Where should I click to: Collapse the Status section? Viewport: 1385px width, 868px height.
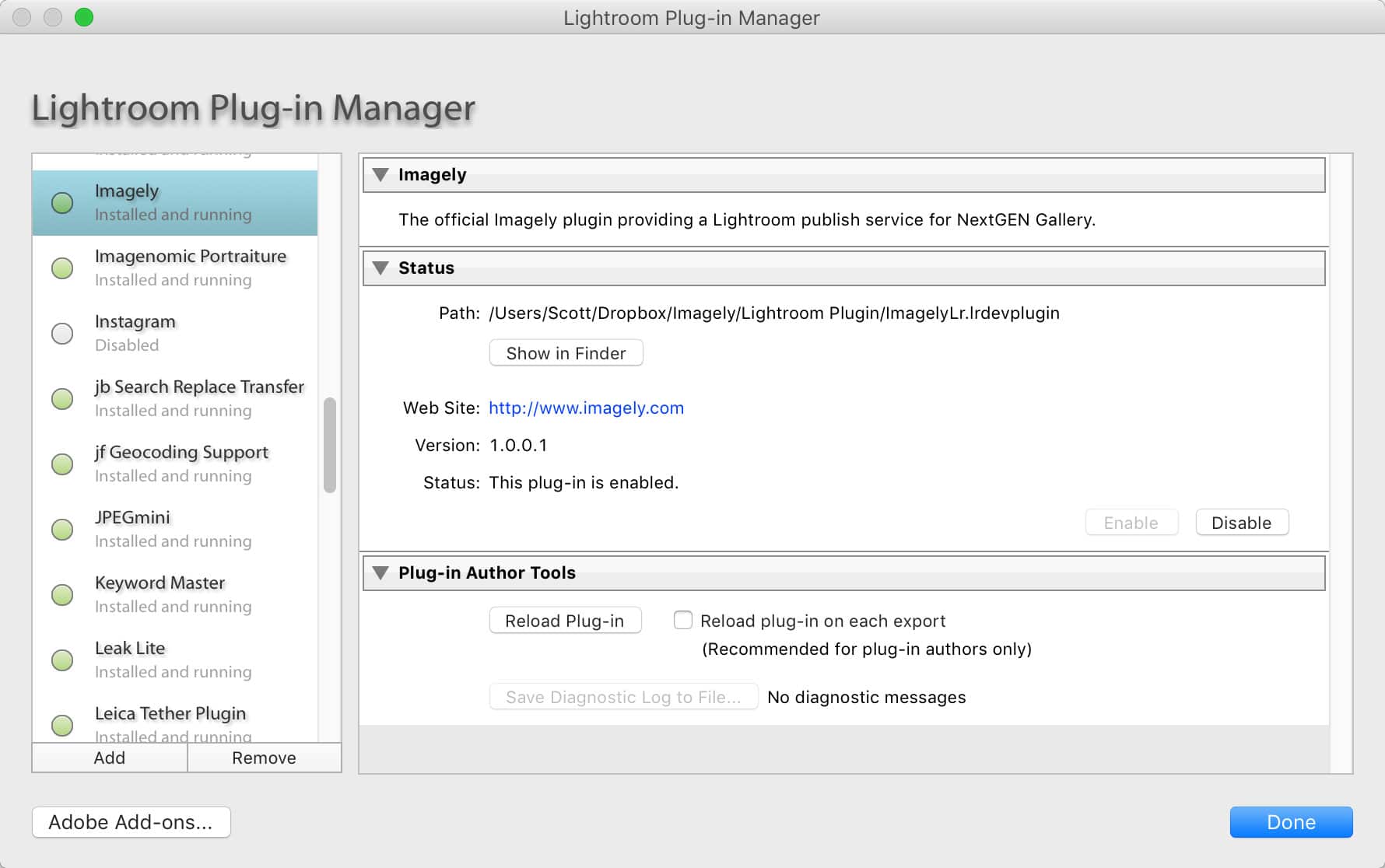381,268
